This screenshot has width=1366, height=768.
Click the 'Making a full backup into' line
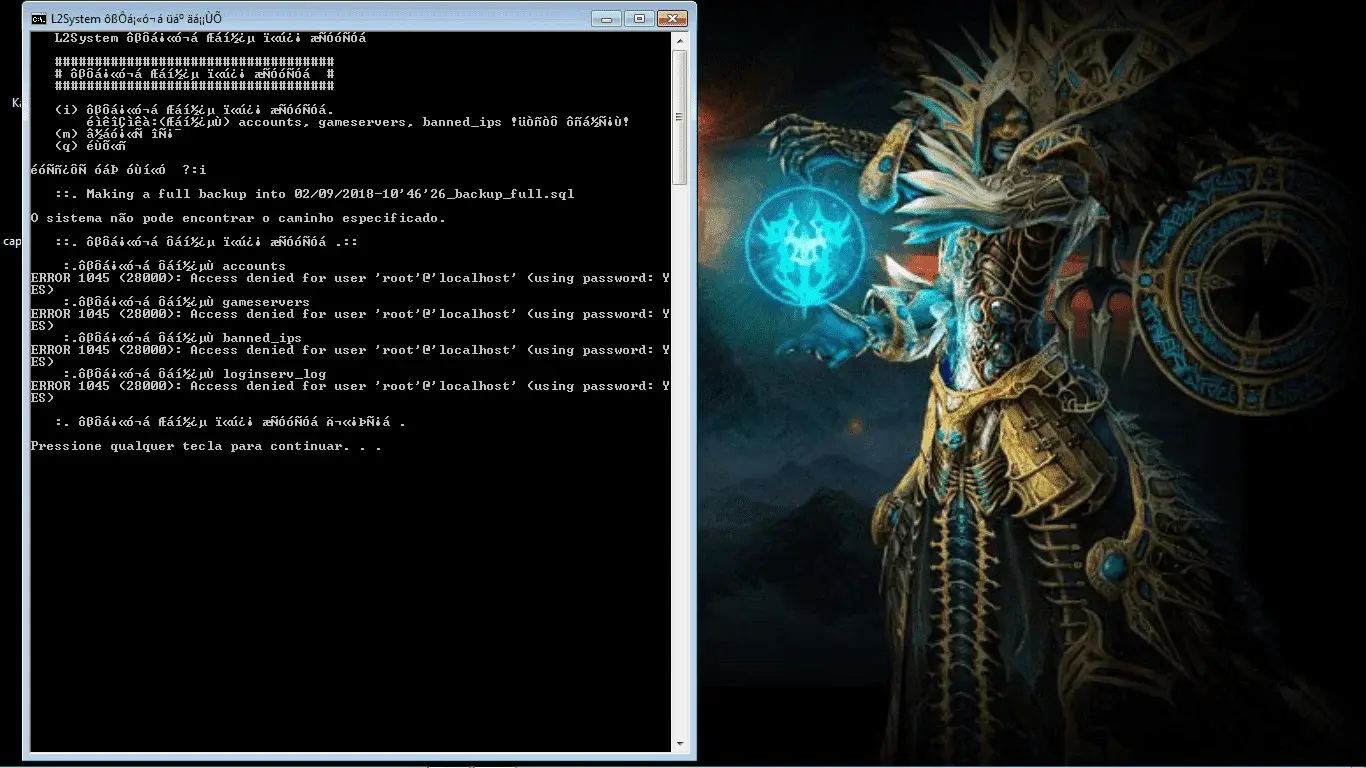pos(314,194)
